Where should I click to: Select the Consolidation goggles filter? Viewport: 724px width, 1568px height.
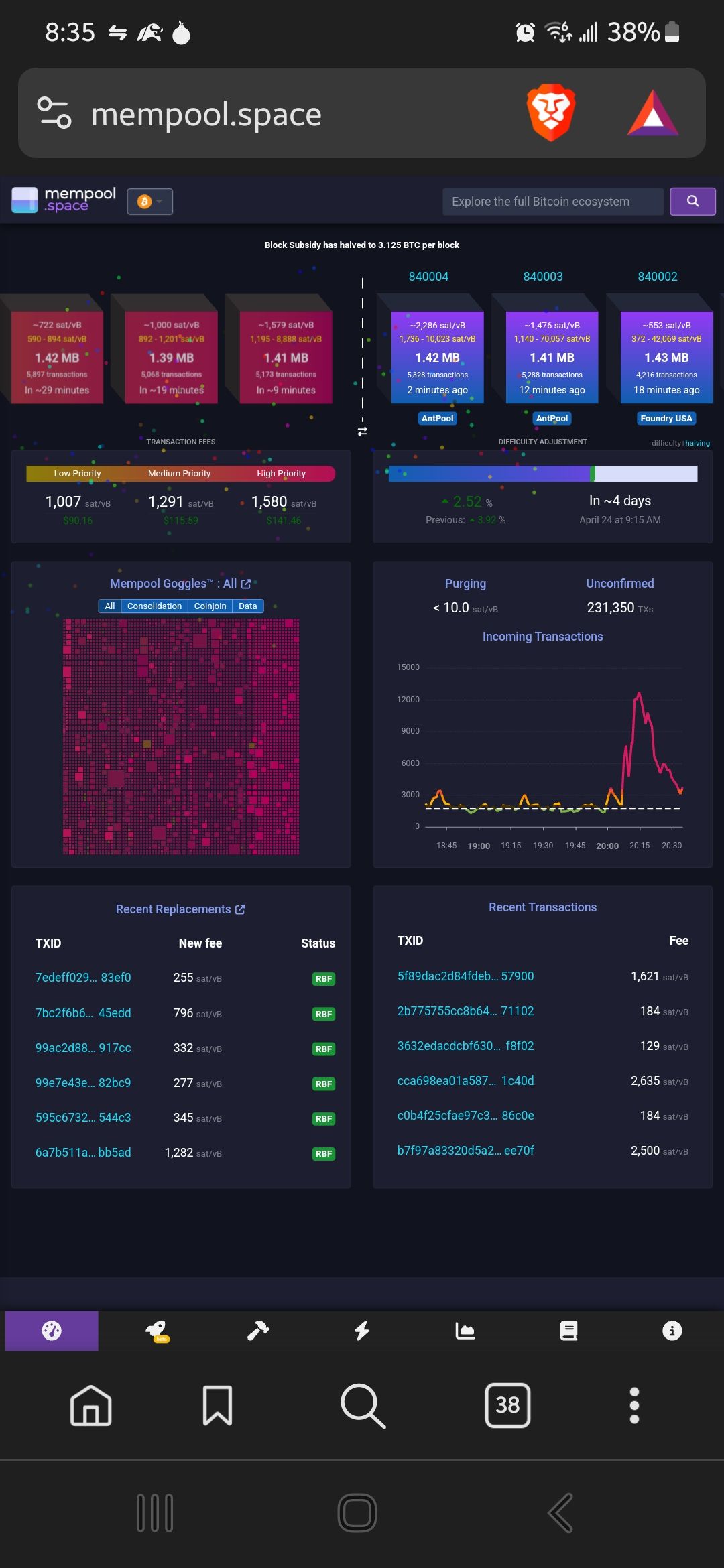tap(154, 606)
